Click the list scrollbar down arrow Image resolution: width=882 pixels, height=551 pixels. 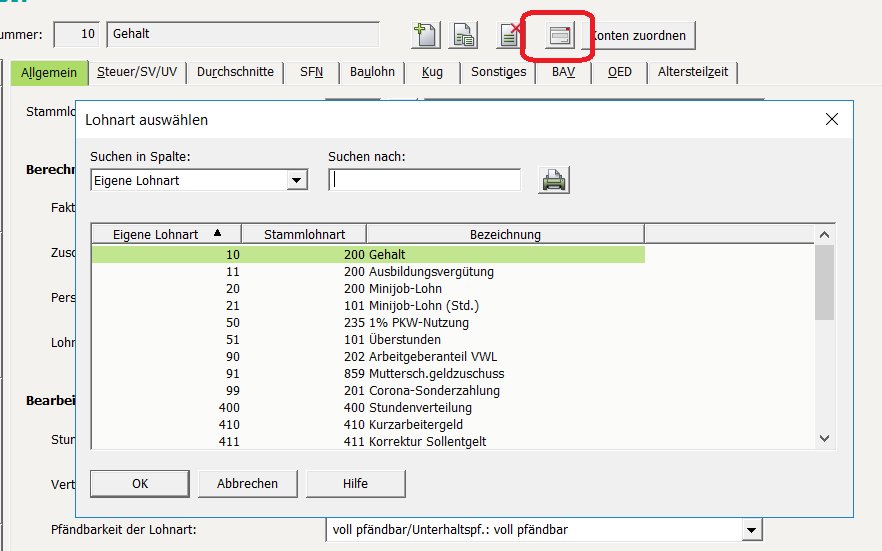tap(825, 439)
